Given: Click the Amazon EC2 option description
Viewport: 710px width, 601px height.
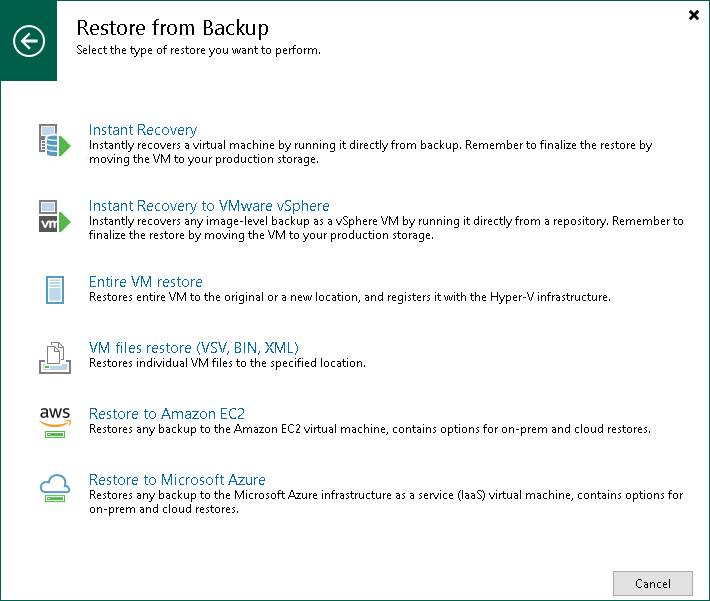Looking at the screenshot, I should pos(369,429).
